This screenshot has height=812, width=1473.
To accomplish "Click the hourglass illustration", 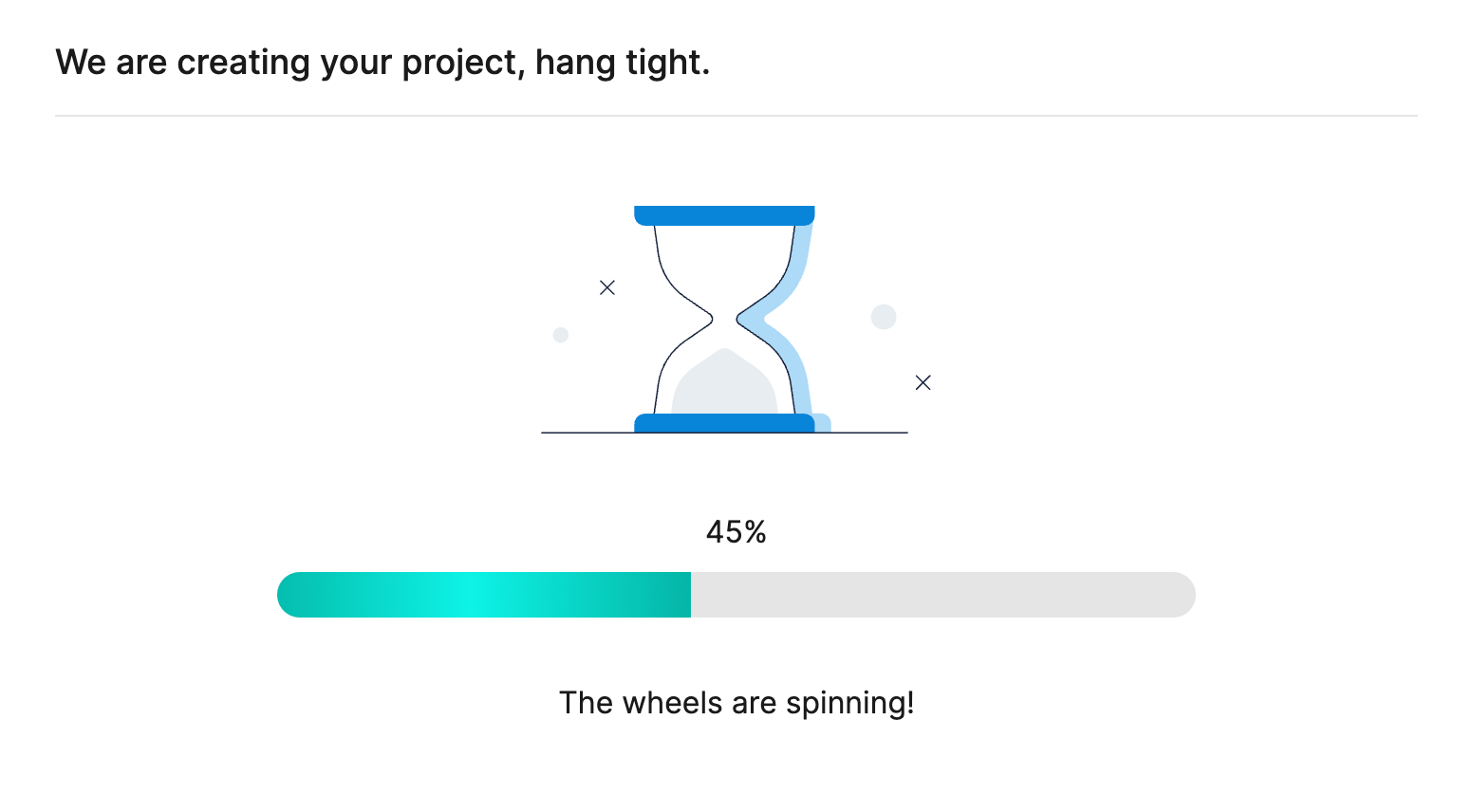I will pyautogui.click(x=724, y=320).
